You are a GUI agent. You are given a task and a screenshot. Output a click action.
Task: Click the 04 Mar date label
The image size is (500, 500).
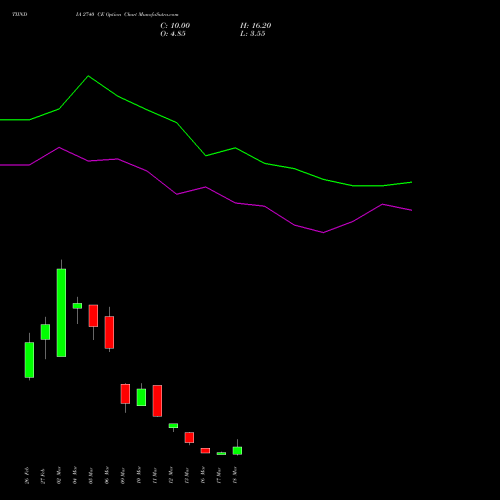tap(75, 476)
